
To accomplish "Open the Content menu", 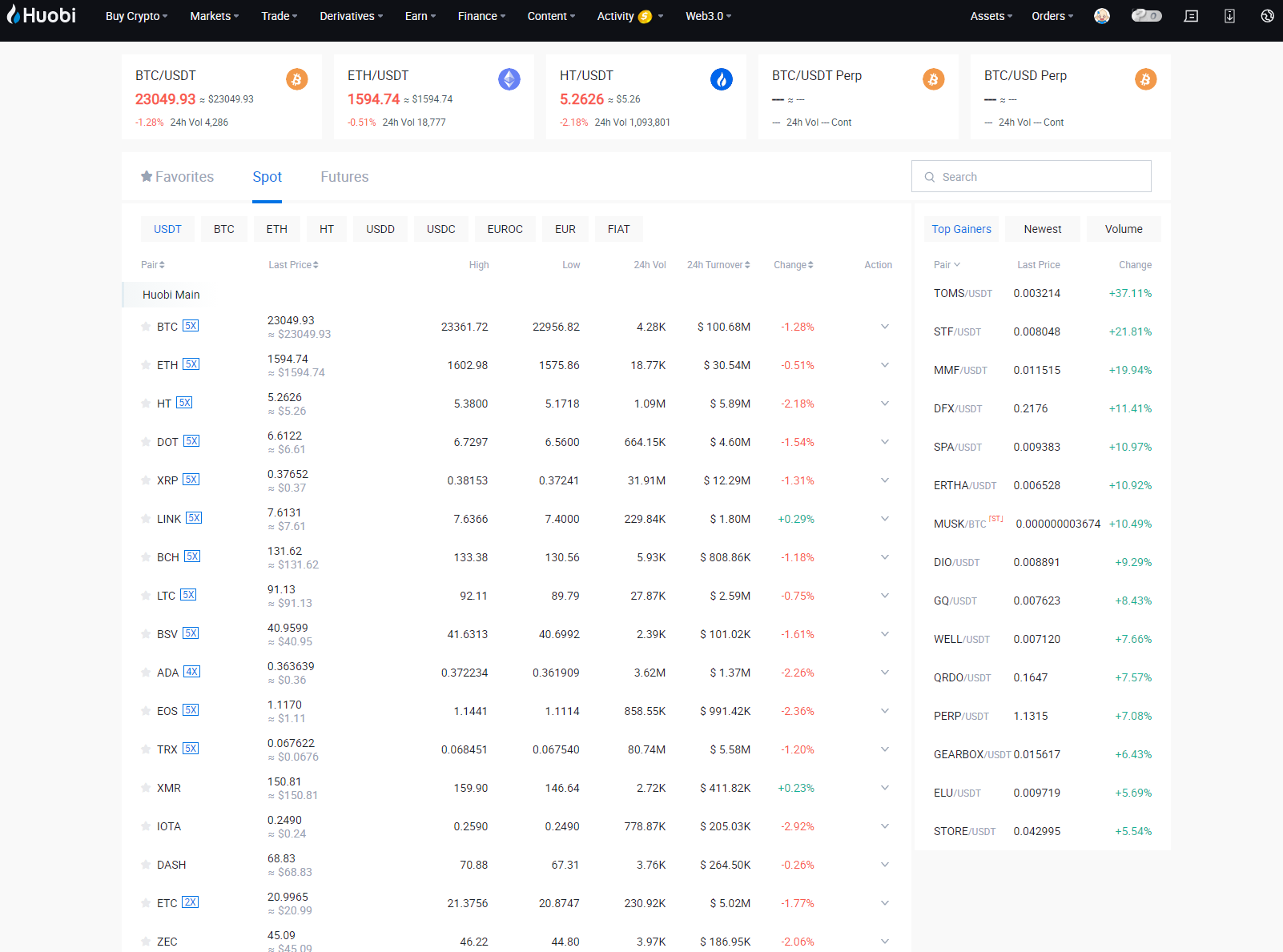I will click(x=551, y=16).
